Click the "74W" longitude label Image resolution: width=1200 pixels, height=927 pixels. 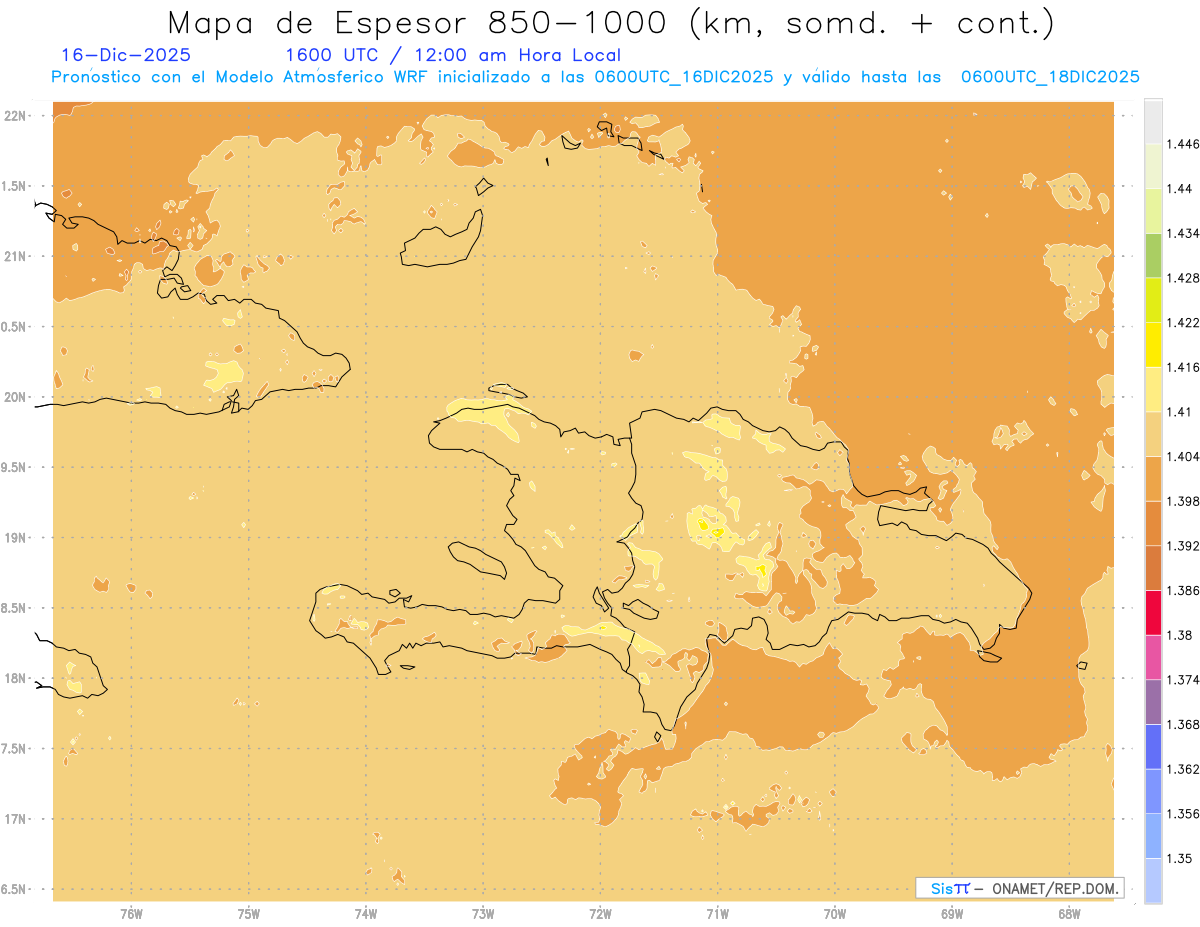click(x=366, y=914)
